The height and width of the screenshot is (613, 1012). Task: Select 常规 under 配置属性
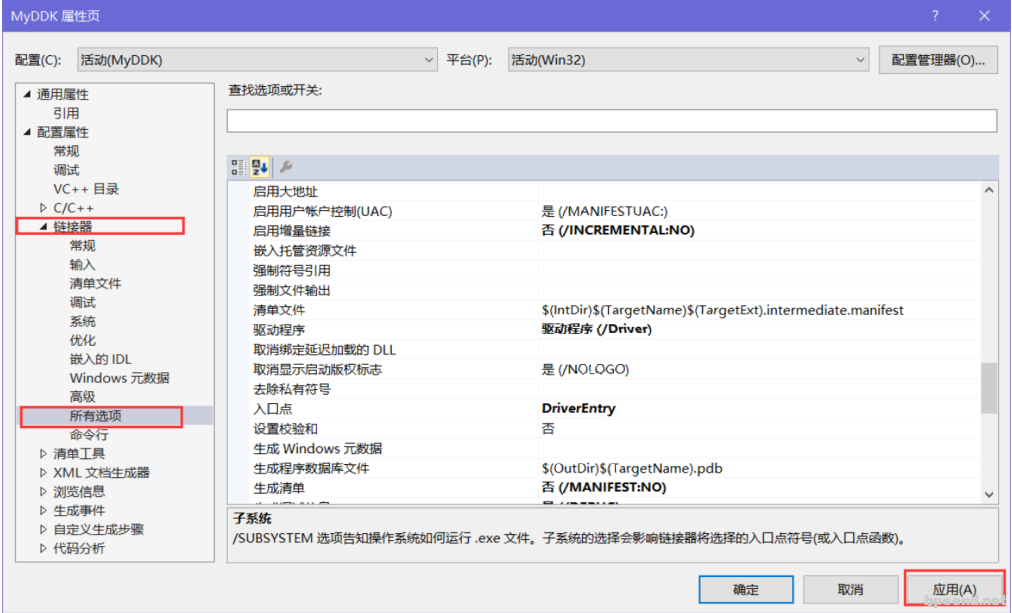point(66,151)
